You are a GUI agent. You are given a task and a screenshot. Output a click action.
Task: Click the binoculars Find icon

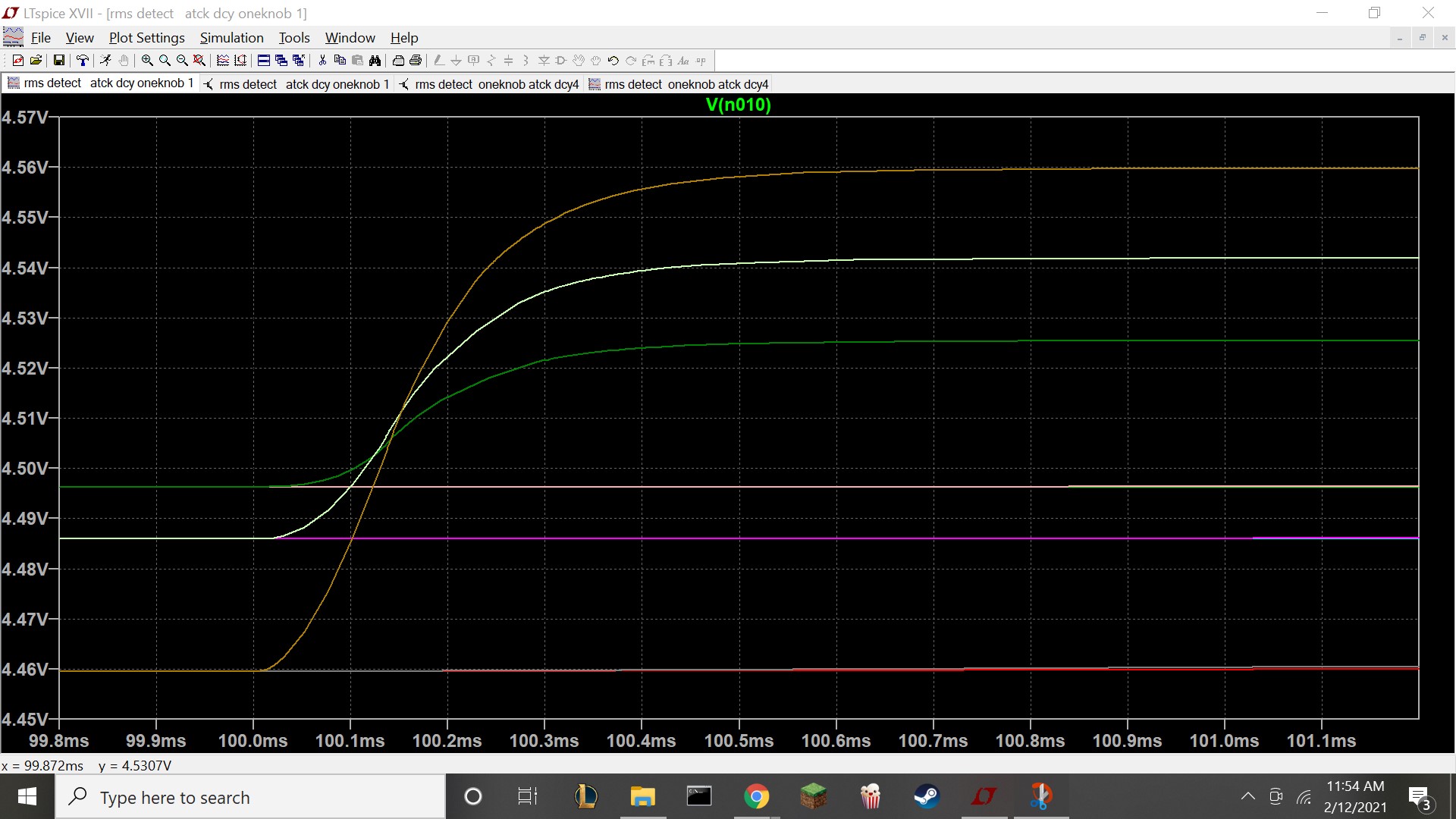click(375, 61)
